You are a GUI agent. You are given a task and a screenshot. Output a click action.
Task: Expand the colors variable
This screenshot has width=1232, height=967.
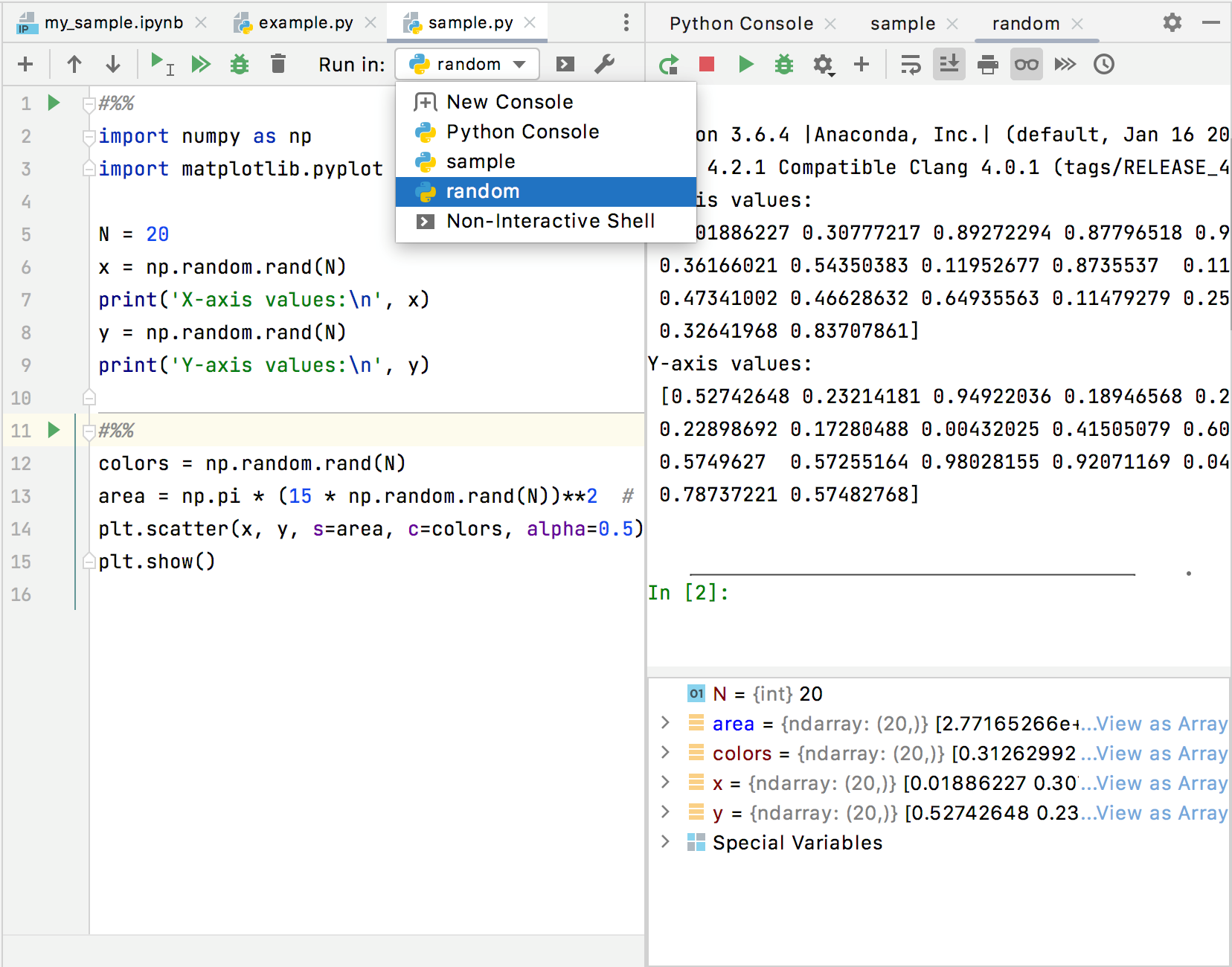665,753
